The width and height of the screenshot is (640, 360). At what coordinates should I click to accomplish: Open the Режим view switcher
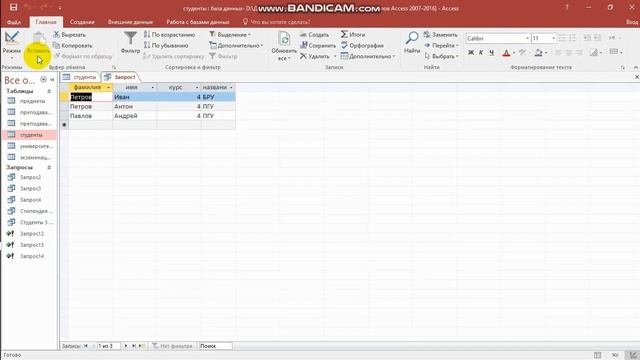(x=12, y=44)
